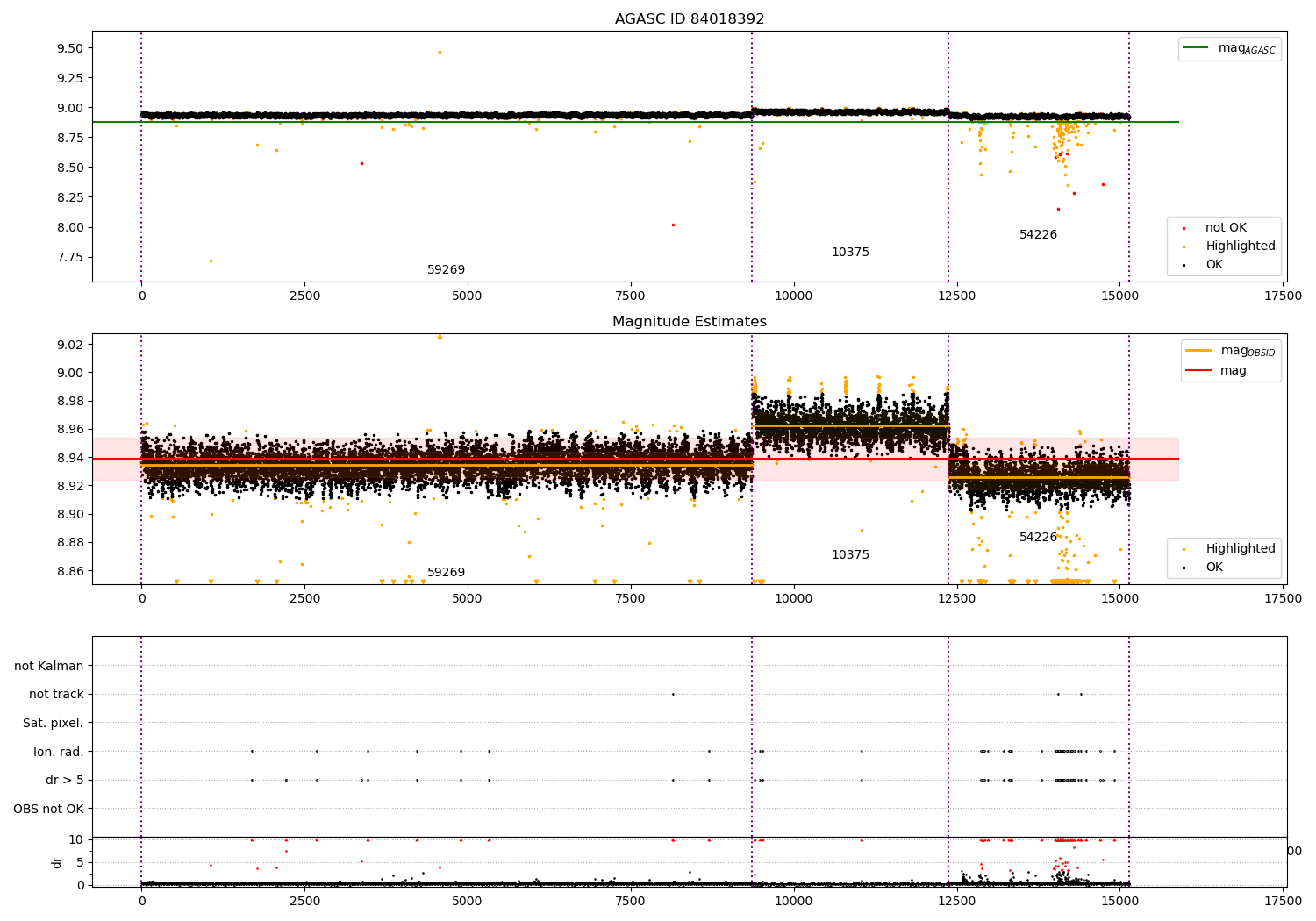Click the 12500 x-axis tick in the bottom plot

(x=957, y=901)
